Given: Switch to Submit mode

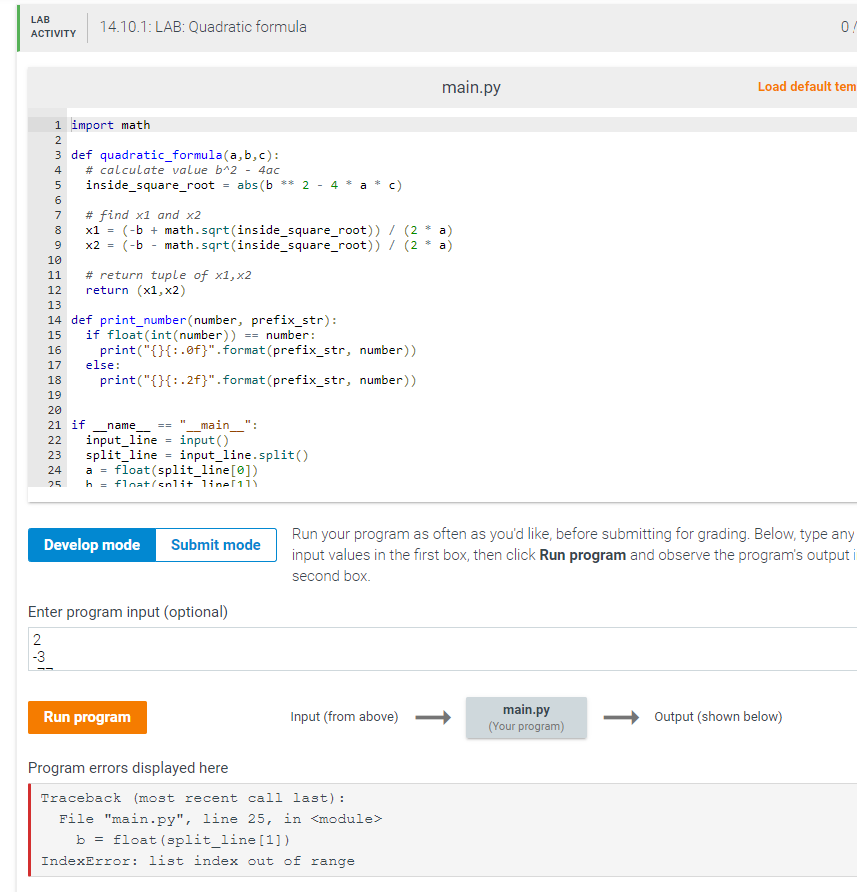Looking at the screenshot, I should (x=215, y=545).
